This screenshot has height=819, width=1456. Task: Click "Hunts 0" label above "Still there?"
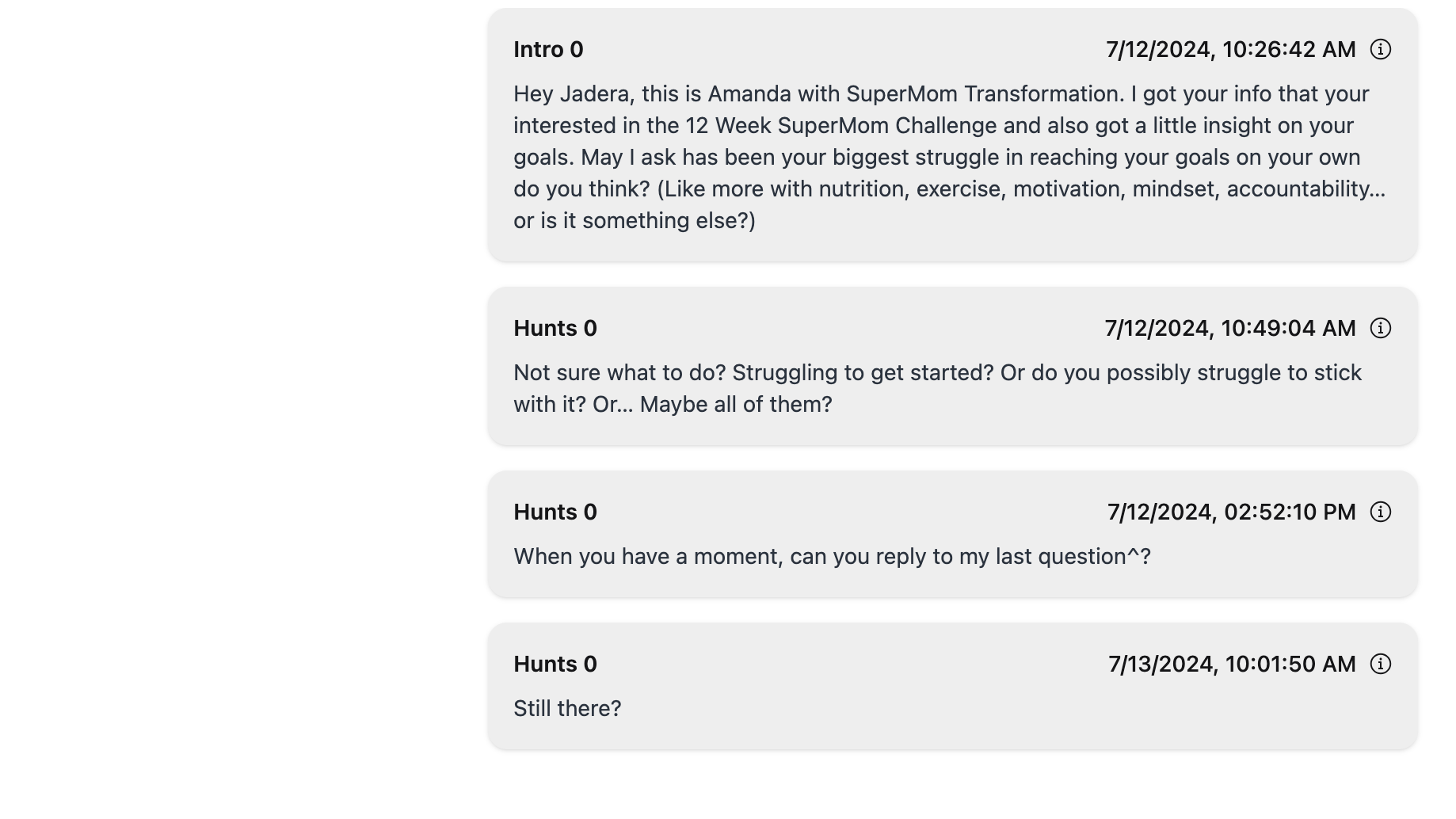(x=555, y=665)
